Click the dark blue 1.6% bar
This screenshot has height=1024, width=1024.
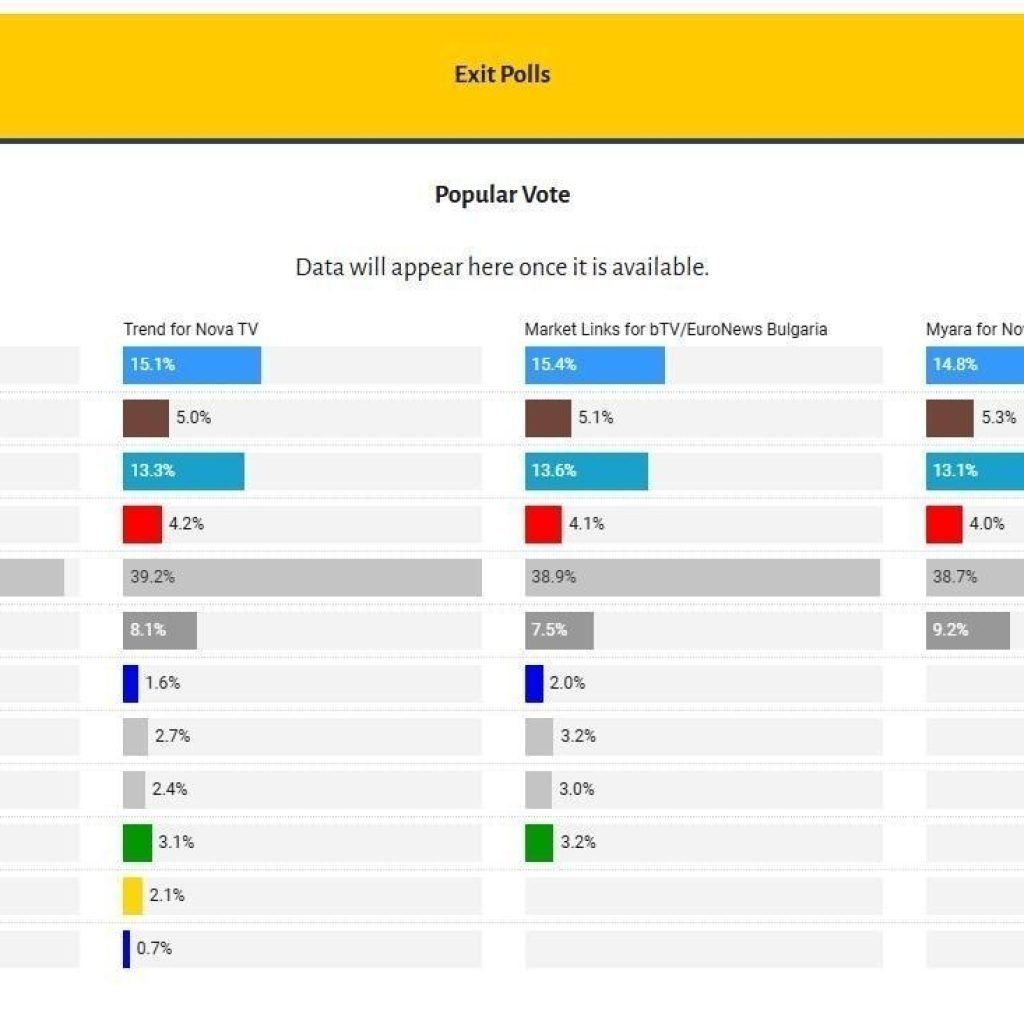tap(130, 683)
